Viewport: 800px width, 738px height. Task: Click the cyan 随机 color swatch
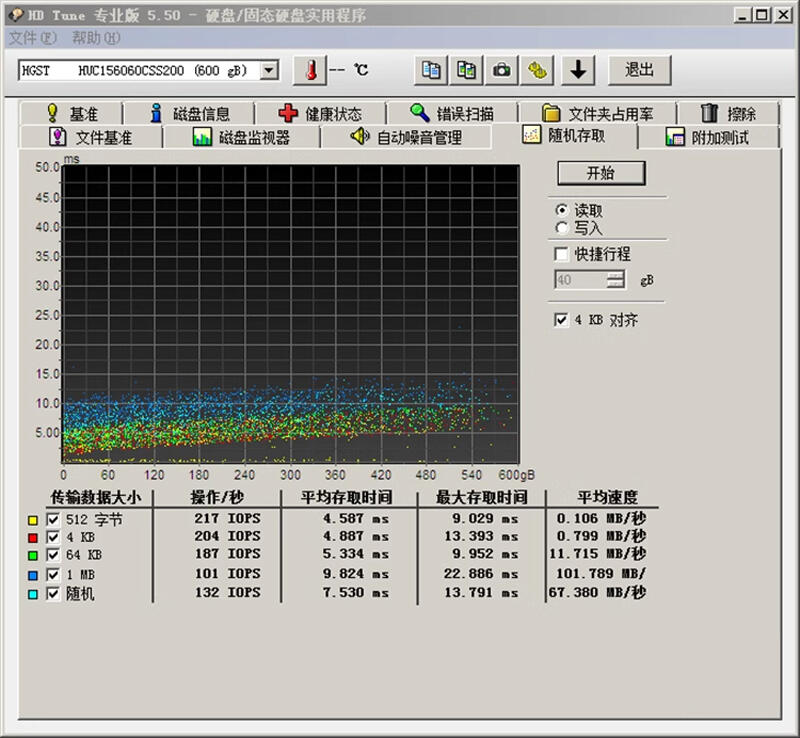[x=33, y=594]
